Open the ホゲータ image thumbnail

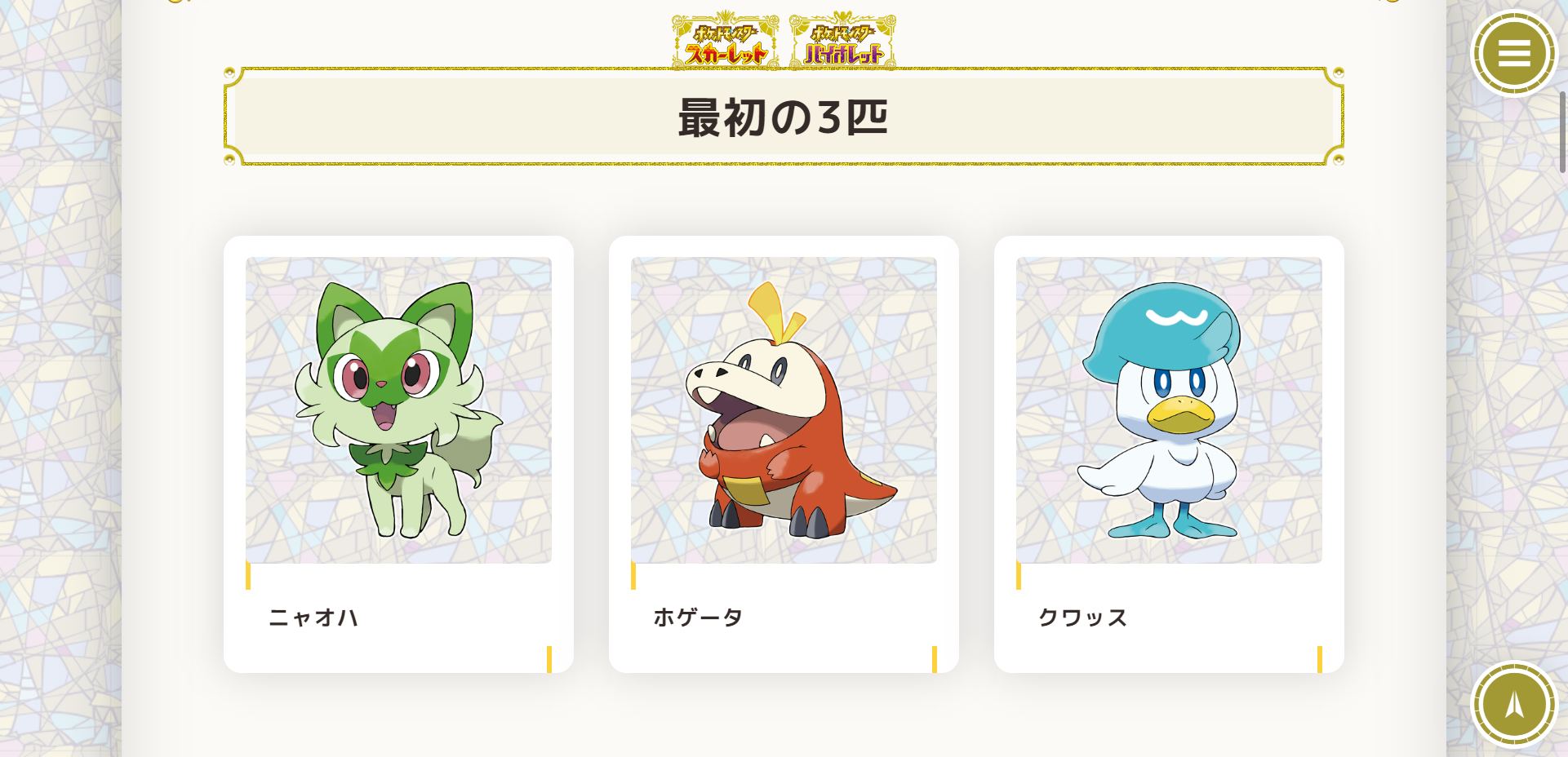click(x=784, y=410)
